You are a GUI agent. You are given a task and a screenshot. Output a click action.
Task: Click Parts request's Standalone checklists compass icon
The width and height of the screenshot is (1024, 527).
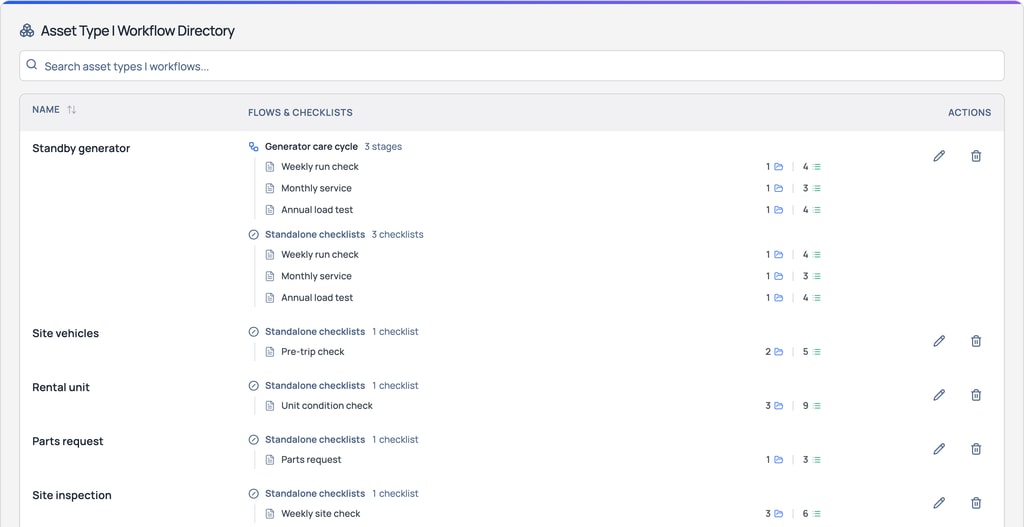254,440
